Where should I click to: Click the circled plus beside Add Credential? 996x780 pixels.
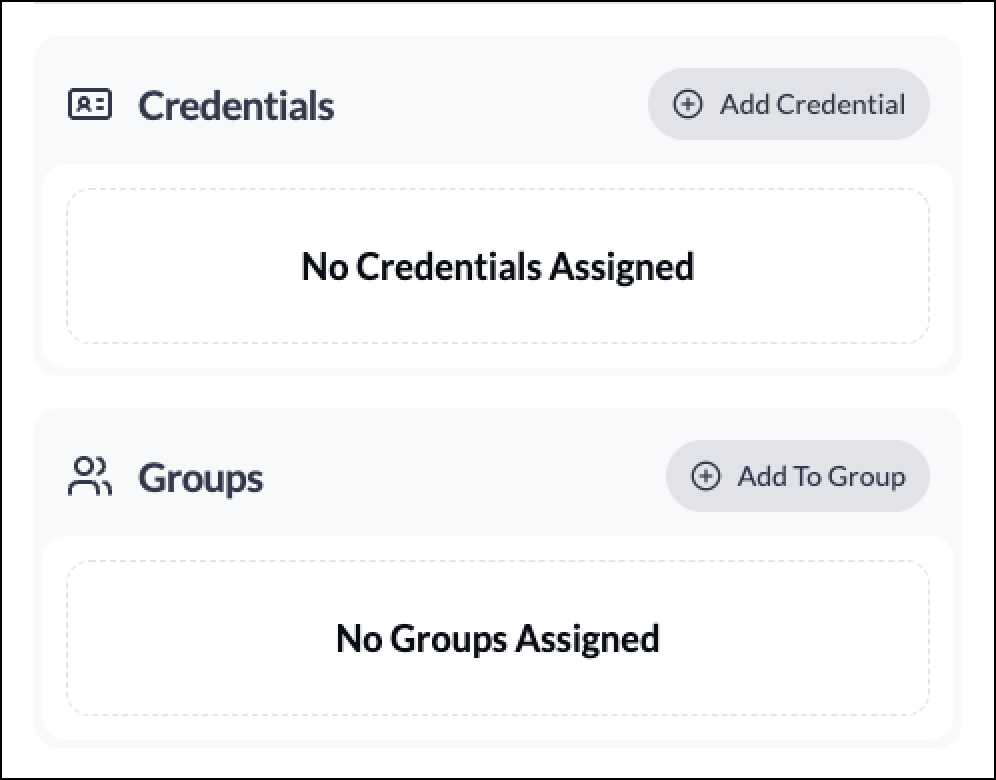point(687,104)
